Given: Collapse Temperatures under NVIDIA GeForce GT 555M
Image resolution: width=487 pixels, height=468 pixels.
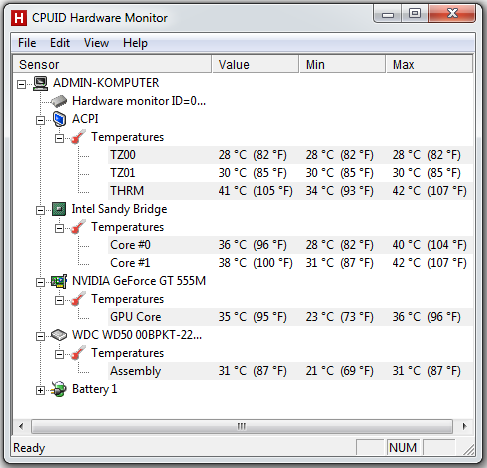Looking at the screenshot, I should click(x=59, y=300).
